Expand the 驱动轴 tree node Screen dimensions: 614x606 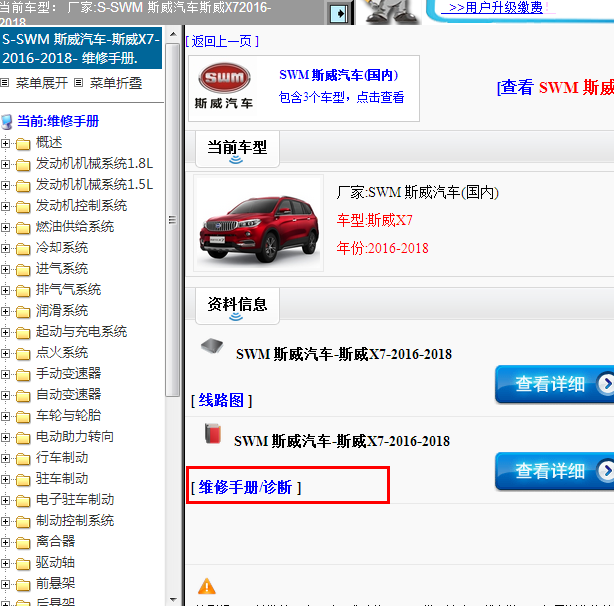point(5,563)
